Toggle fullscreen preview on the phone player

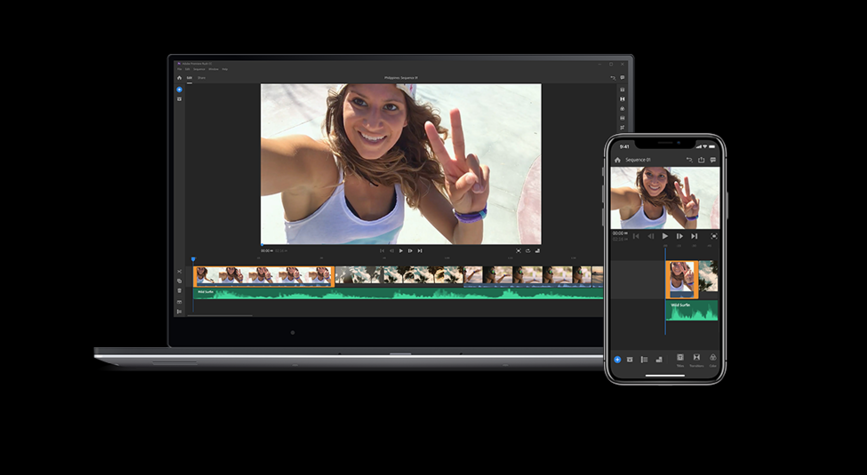(714, 236)
